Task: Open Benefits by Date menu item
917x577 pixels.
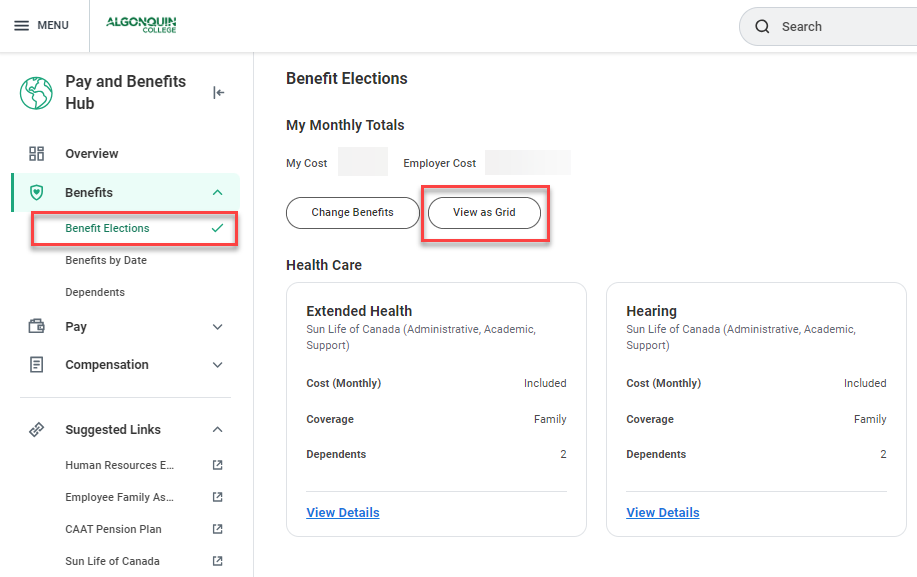Action: 106,260
